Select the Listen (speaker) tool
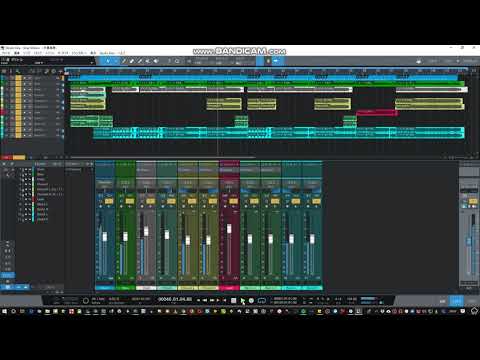This screenshot has height=360, width=480. click(156, 61)
